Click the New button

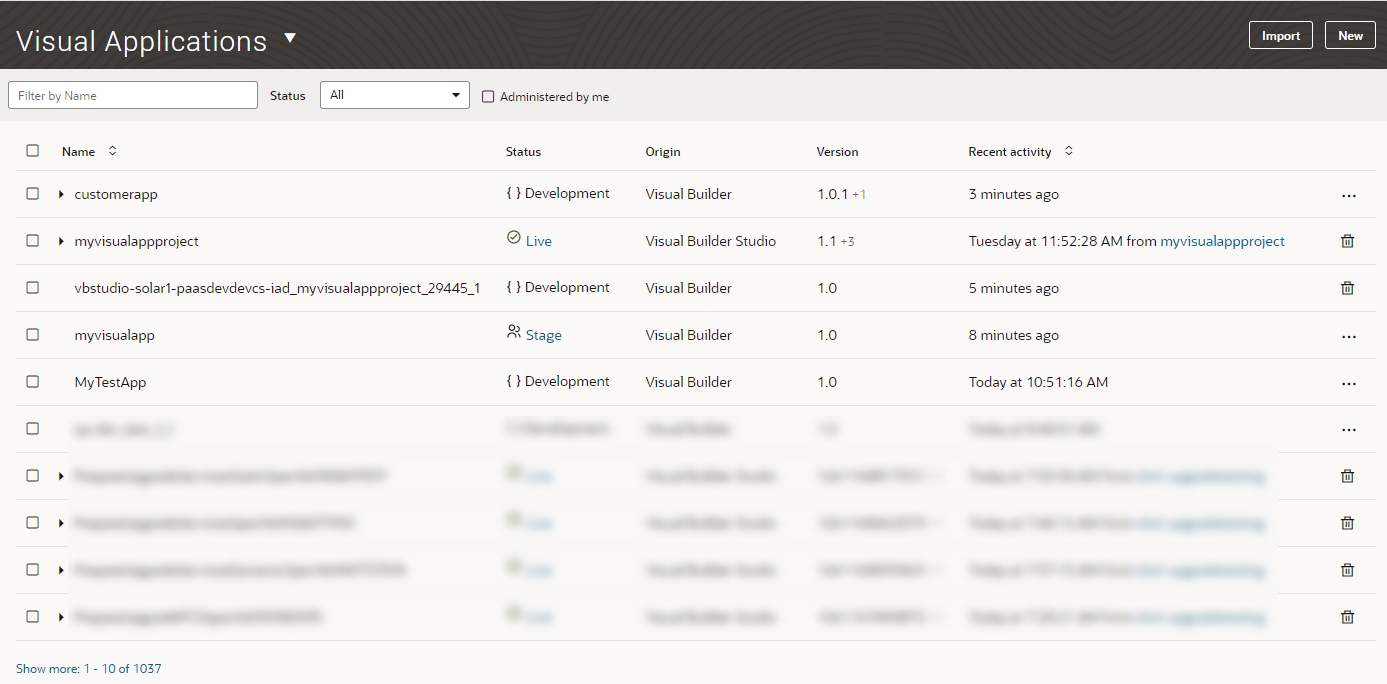coord(1350,35)
